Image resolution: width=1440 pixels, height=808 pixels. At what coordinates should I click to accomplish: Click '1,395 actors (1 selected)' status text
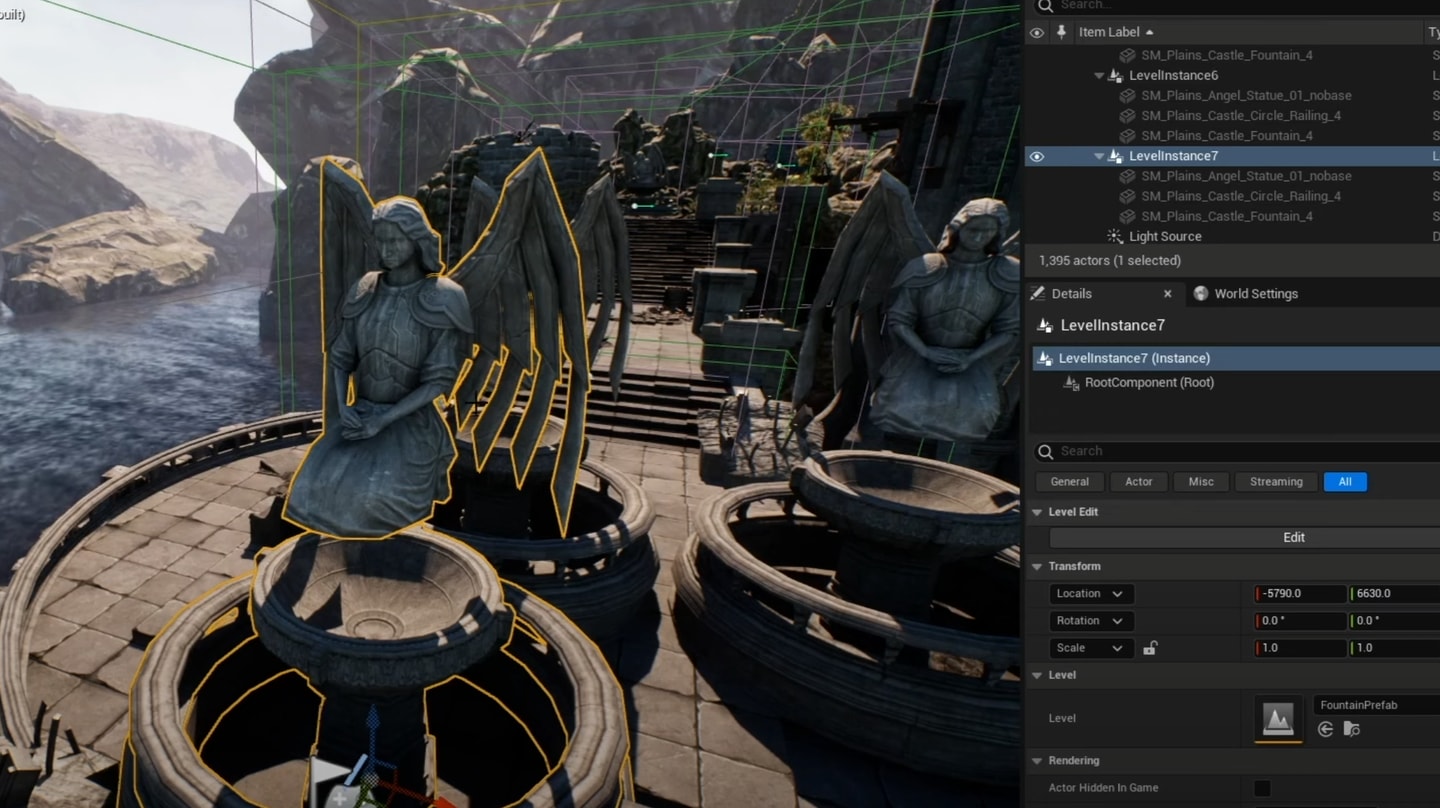tap(1110, 260)
